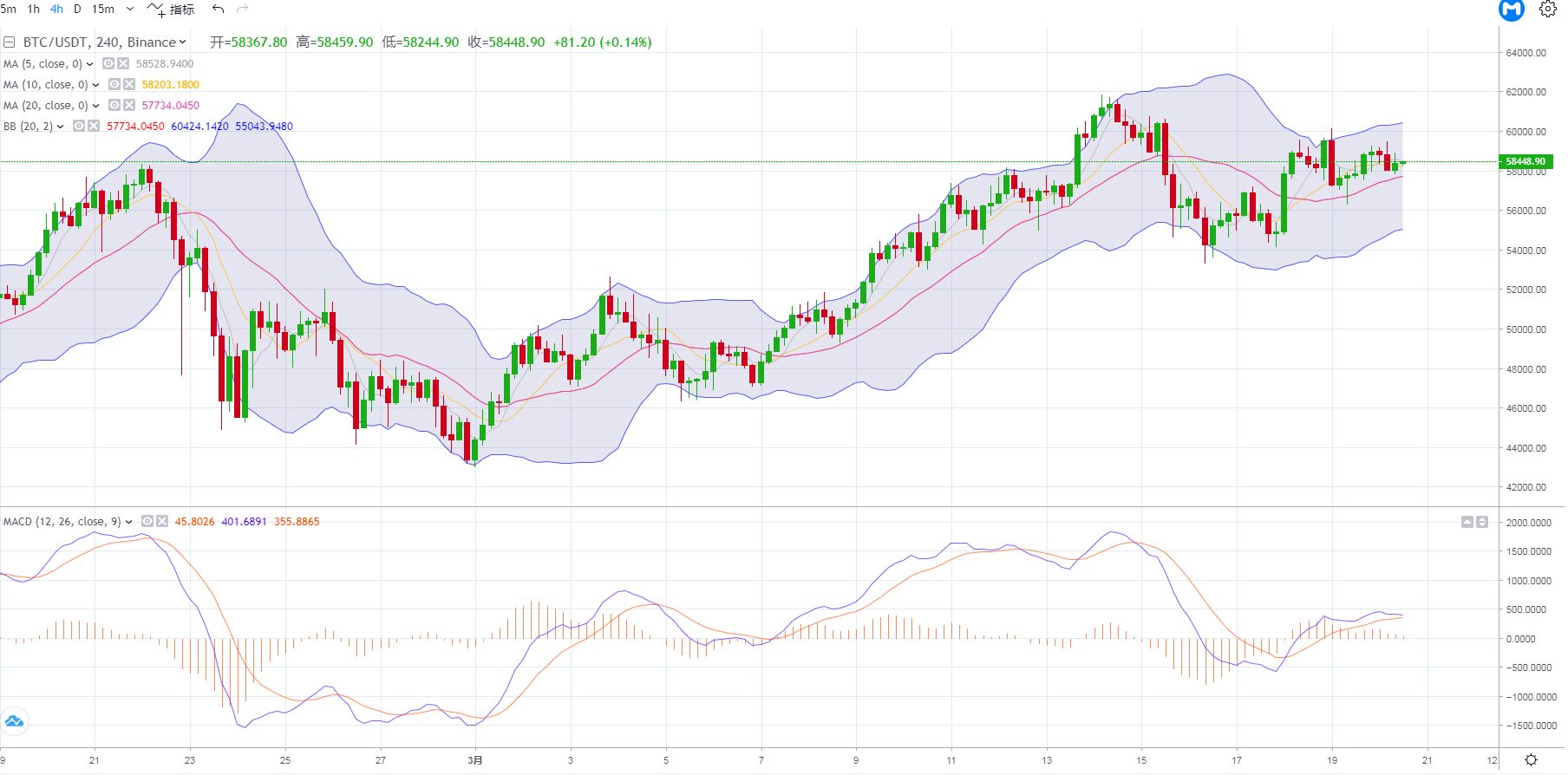Switch to the 15m timeframe
The width and height of the screenshot is (1568, 775).
[103, 9]
